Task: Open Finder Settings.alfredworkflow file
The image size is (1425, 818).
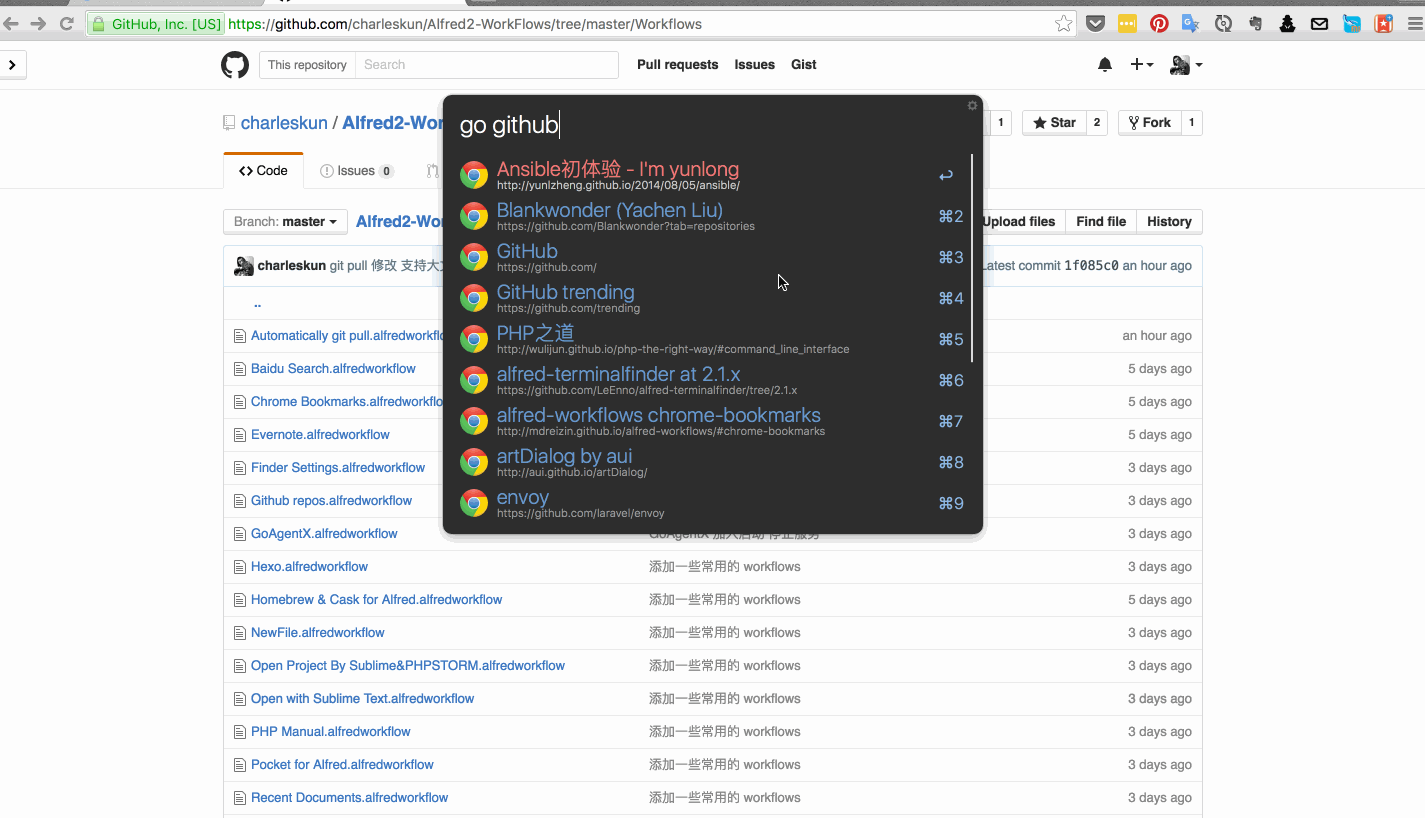Action: pos(338,468)
